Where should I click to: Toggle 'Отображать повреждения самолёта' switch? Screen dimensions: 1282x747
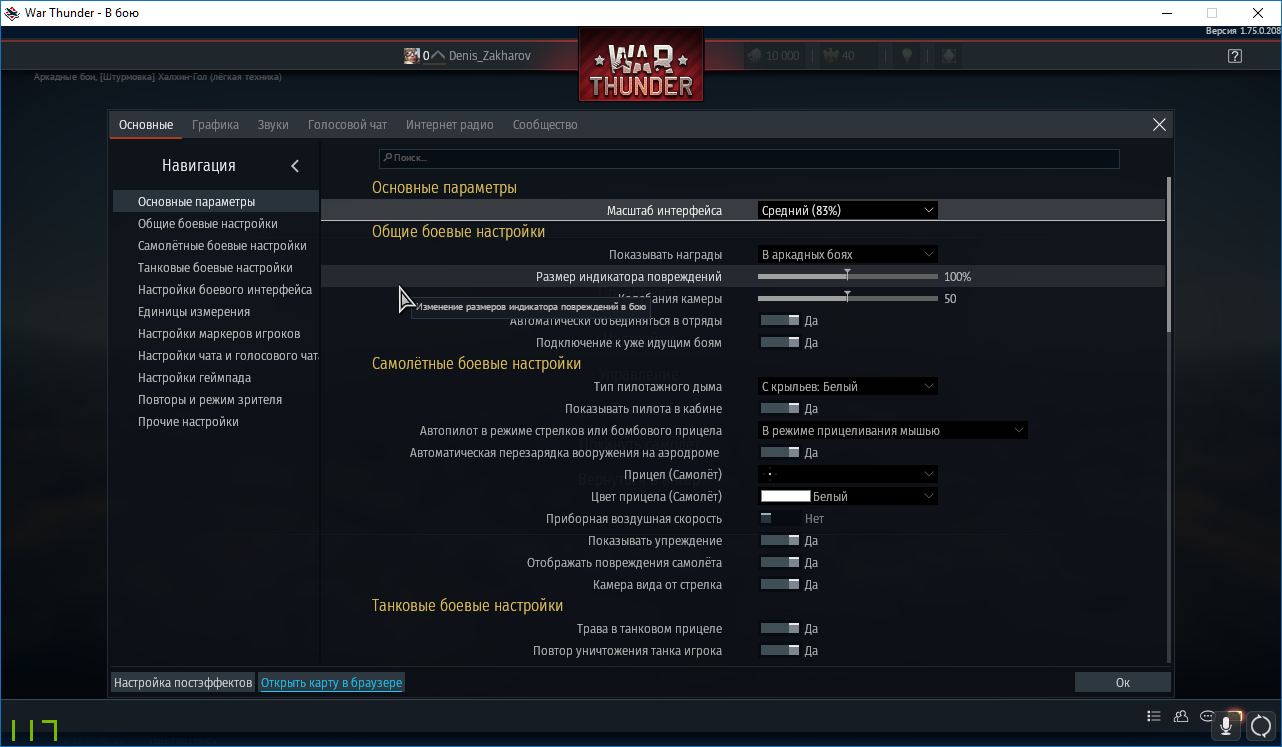(x=780, y=563)
